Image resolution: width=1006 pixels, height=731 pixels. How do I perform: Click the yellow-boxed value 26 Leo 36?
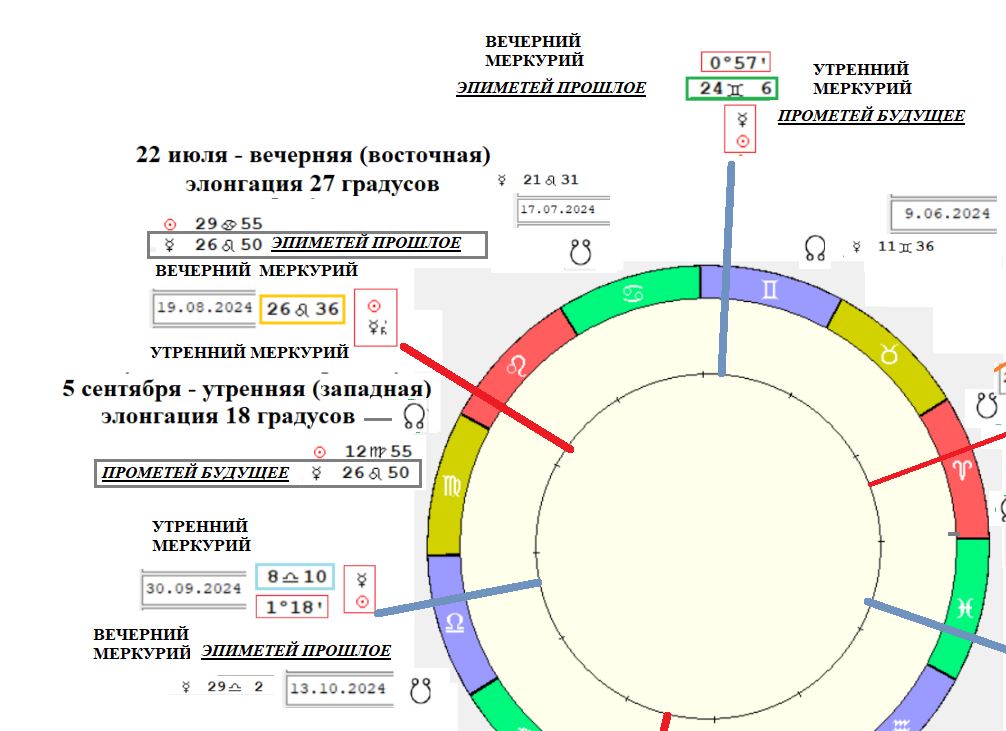[x=303, y=309]
